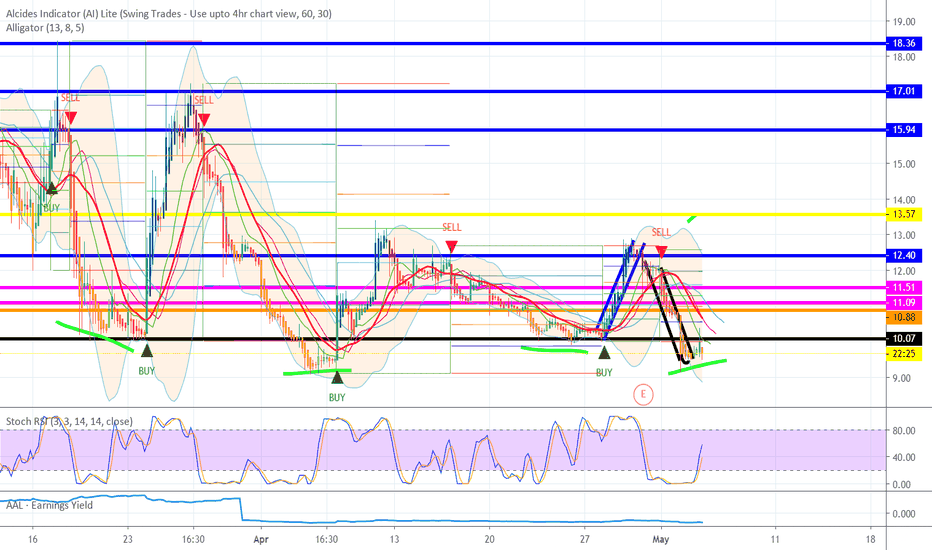Click the Alcides Indicator (AI) Lite legend title
Screen dimensions: 932x550
169,14
